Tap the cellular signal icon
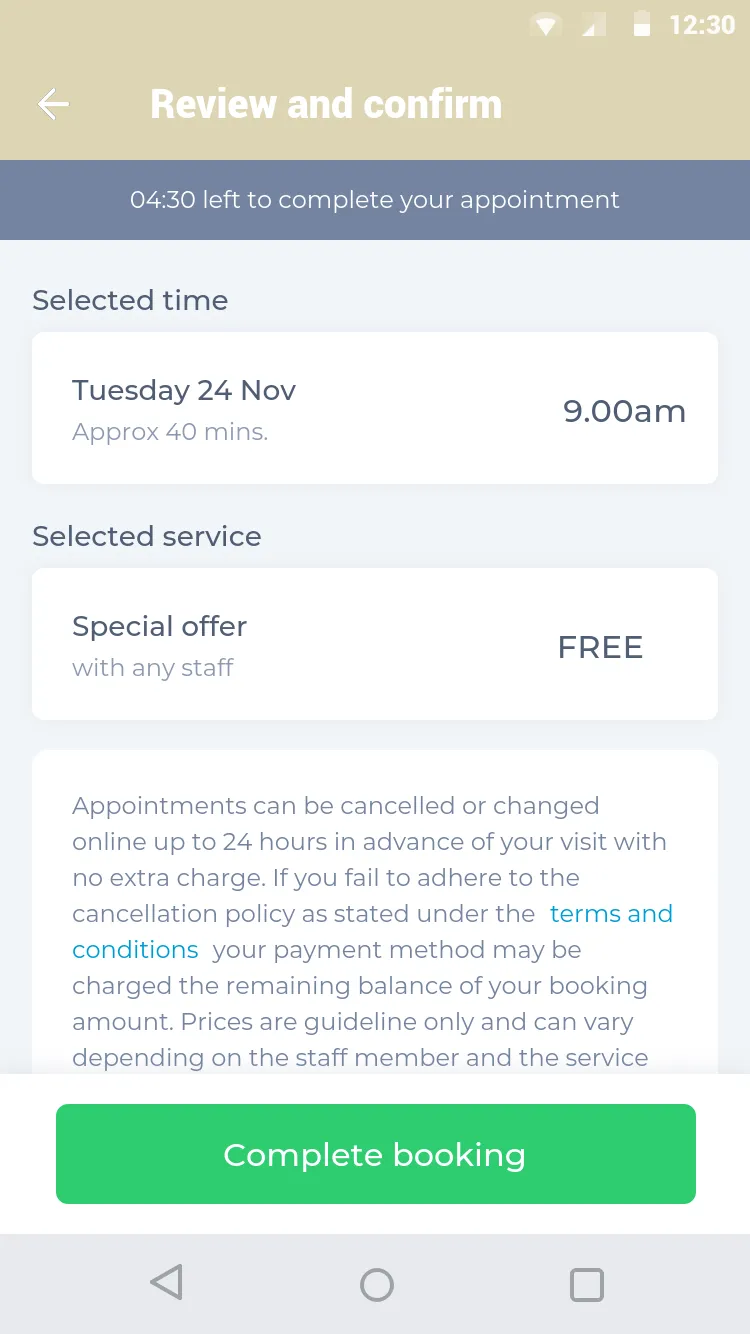Image resolution: width=750 pixels, height=1334 pixels. point(594,26)
